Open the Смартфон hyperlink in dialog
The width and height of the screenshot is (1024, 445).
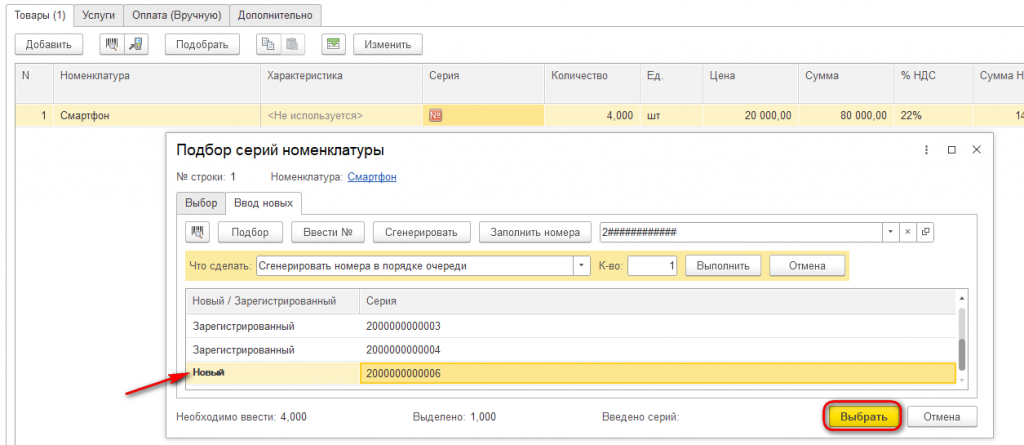tap(372, 176)
